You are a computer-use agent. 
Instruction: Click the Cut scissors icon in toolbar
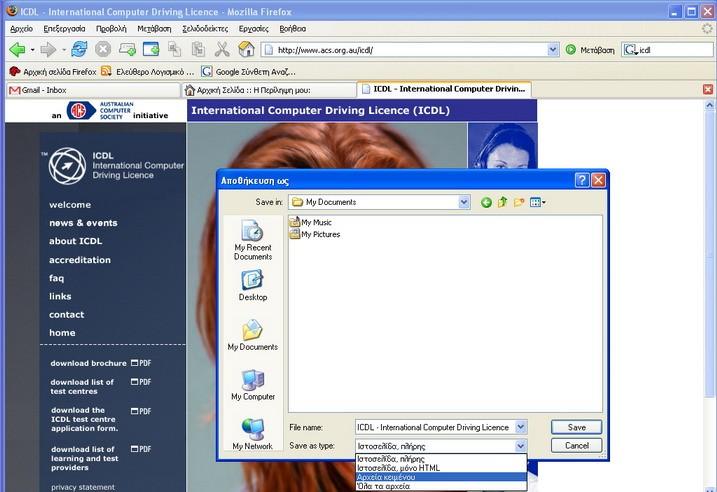point(222,49)
